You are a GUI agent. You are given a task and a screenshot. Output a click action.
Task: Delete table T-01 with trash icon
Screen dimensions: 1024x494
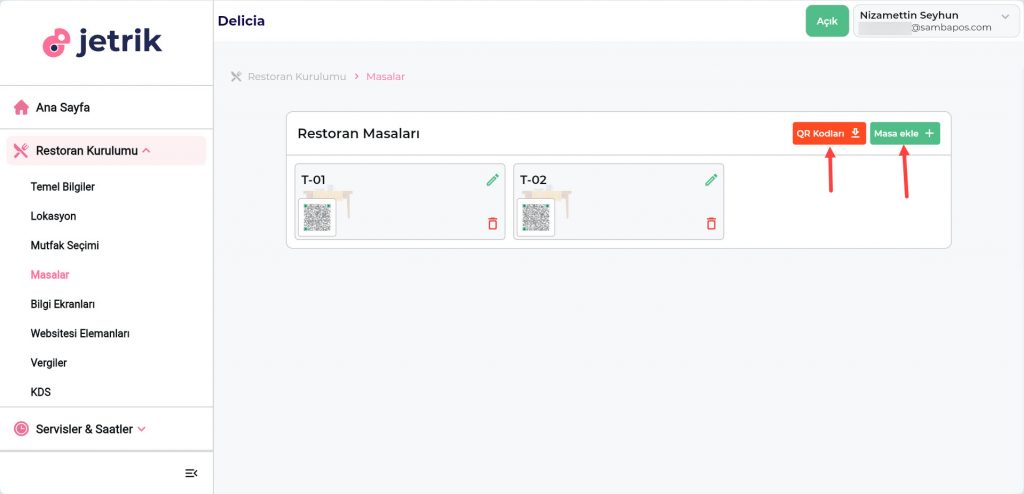click(492, 223)
